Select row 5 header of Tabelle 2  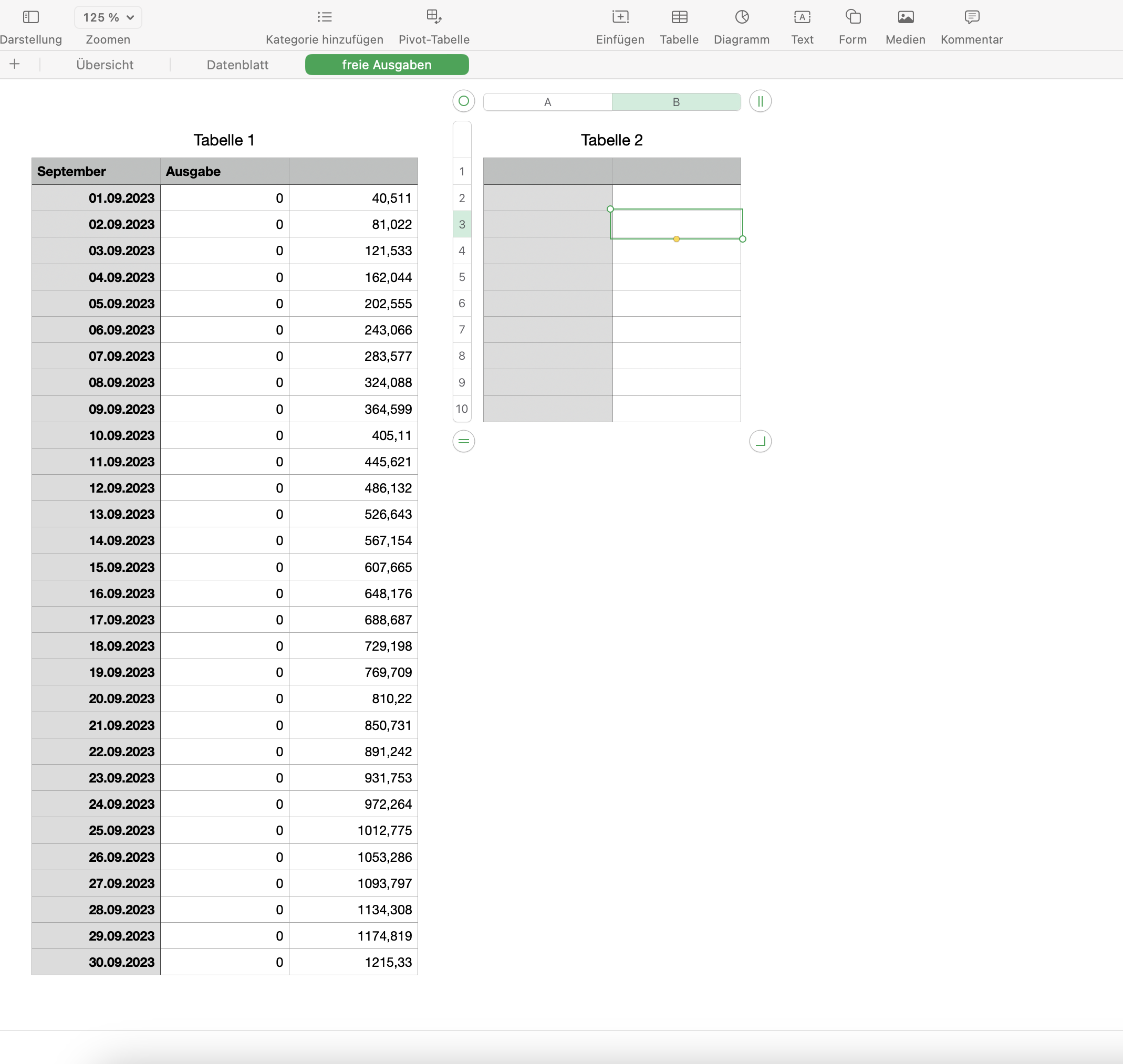point(462,277)
